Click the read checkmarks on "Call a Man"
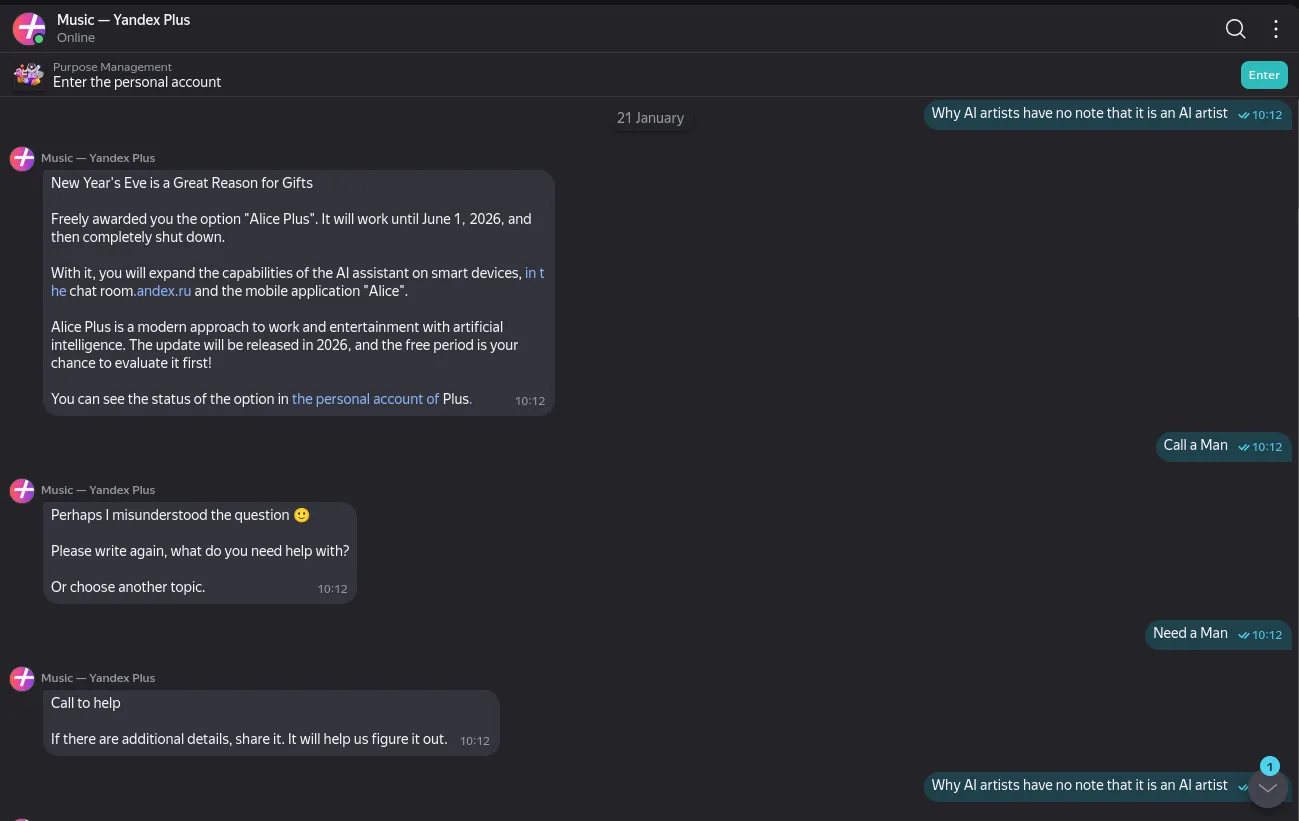 1244,447
